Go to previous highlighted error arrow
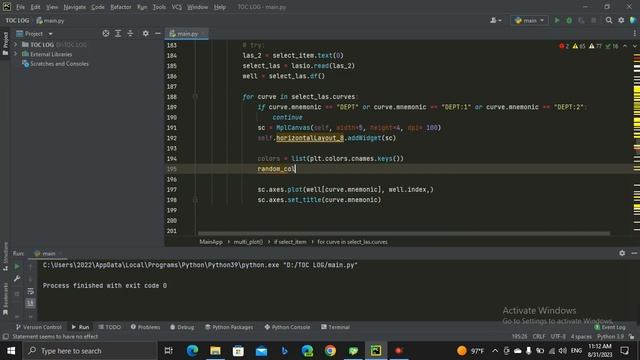This screenshot has width=640, height=360. click(625, 46)
